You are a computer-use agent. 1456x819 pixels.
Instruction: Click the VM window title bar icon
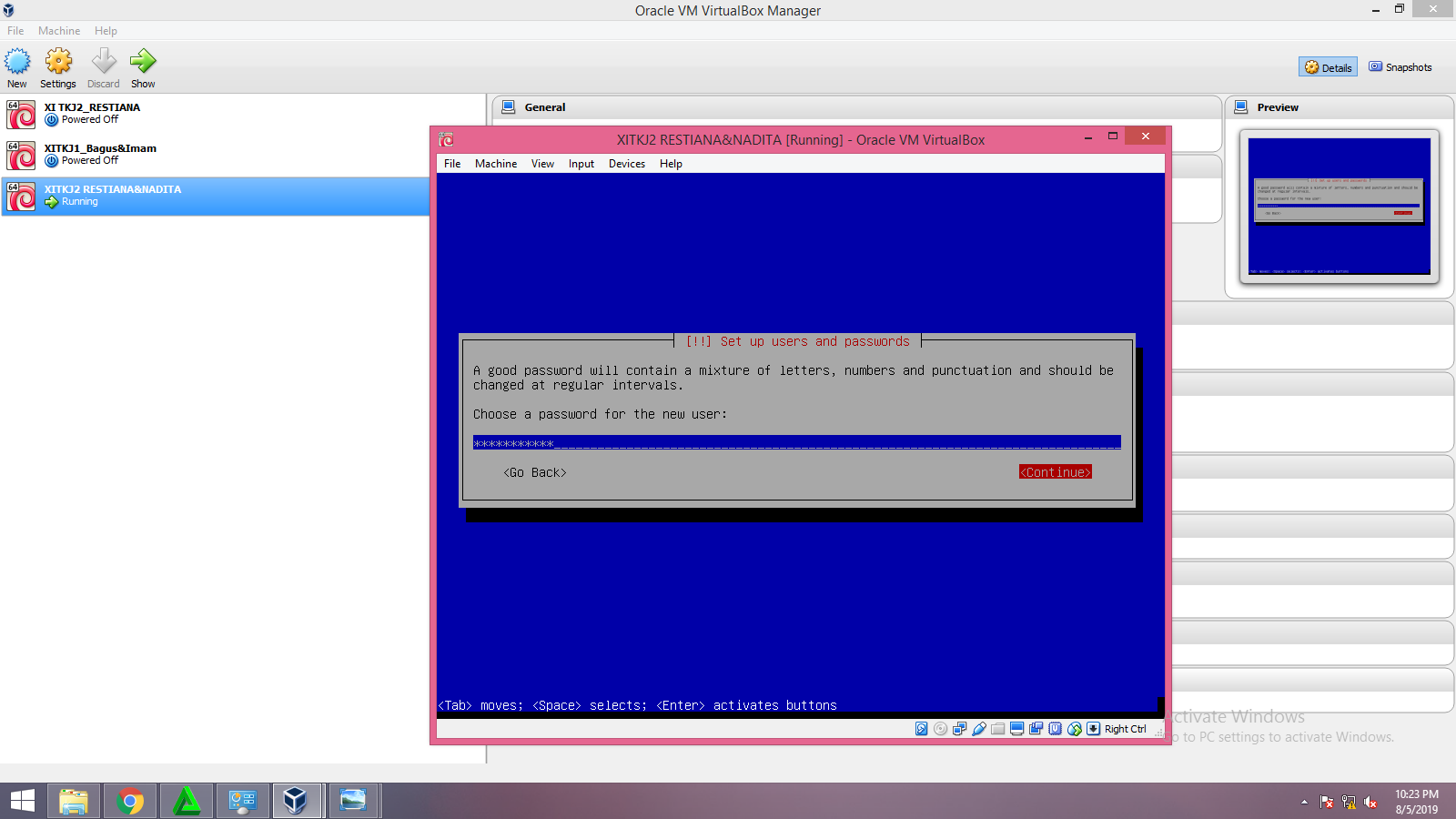pyautogui.click(x=446, y=139)
